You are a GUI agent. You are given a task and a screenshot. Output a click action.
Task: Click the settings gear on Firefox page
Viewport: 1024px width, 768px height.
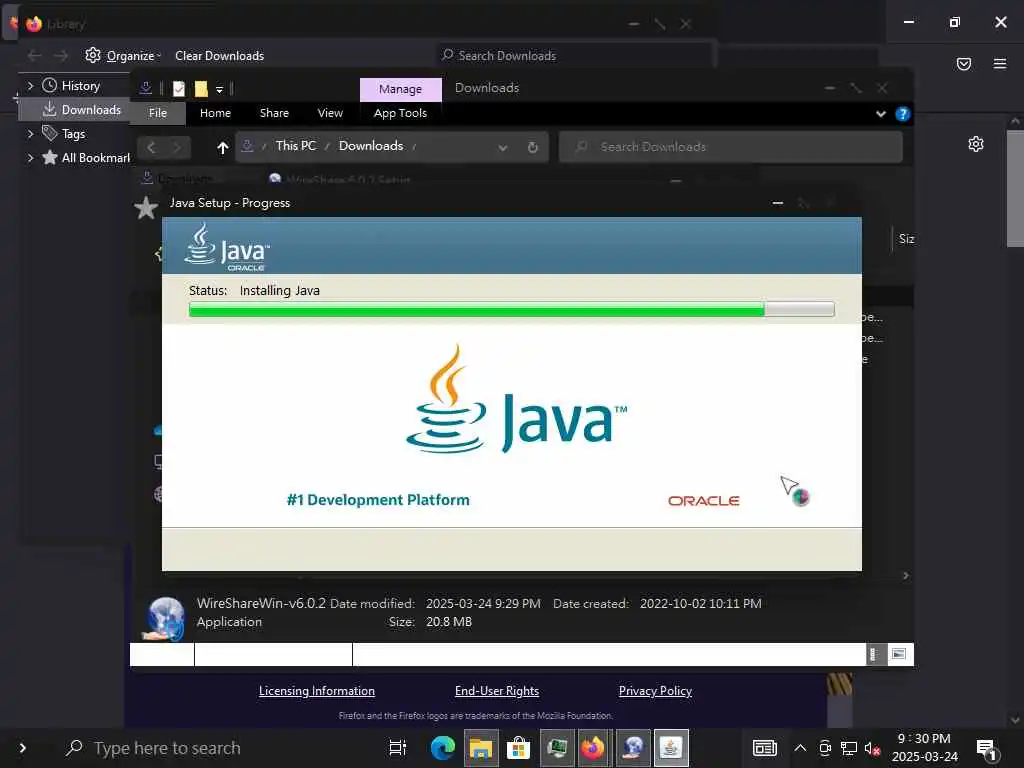coord(976,144)
